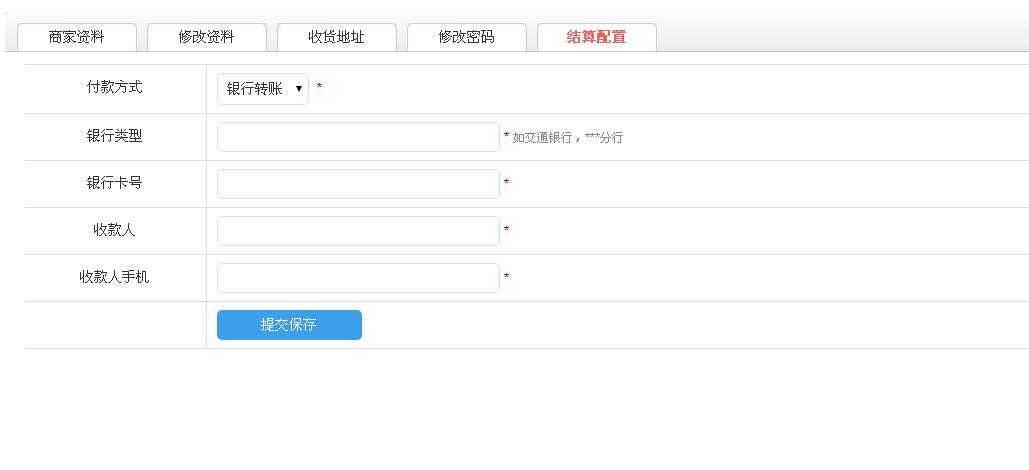Open the 商家资料 tab
Viewport: 1029px width, 470px height.
point(77,37)
